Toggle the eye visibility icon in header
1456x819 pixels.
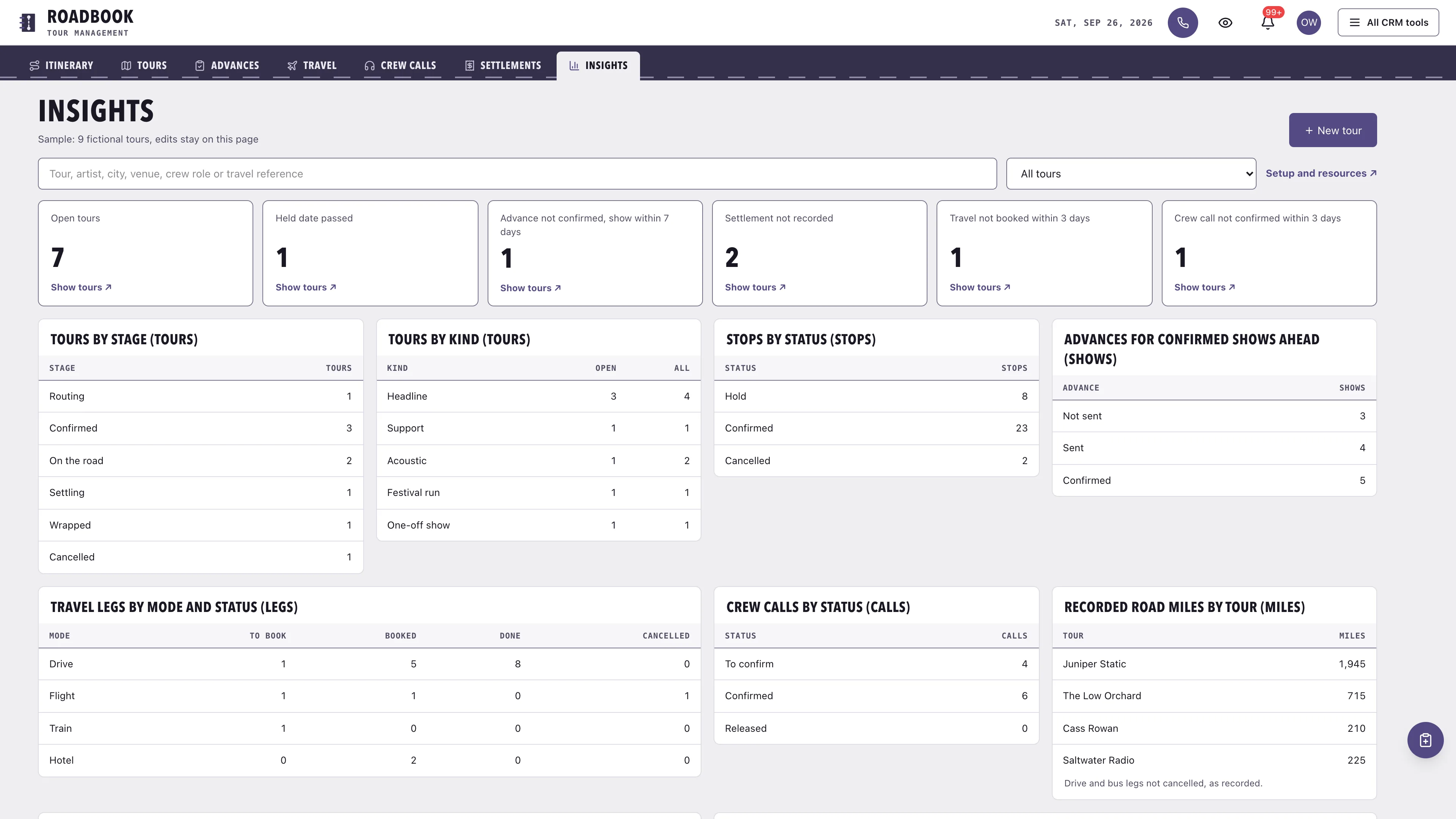pos(1225,23)
